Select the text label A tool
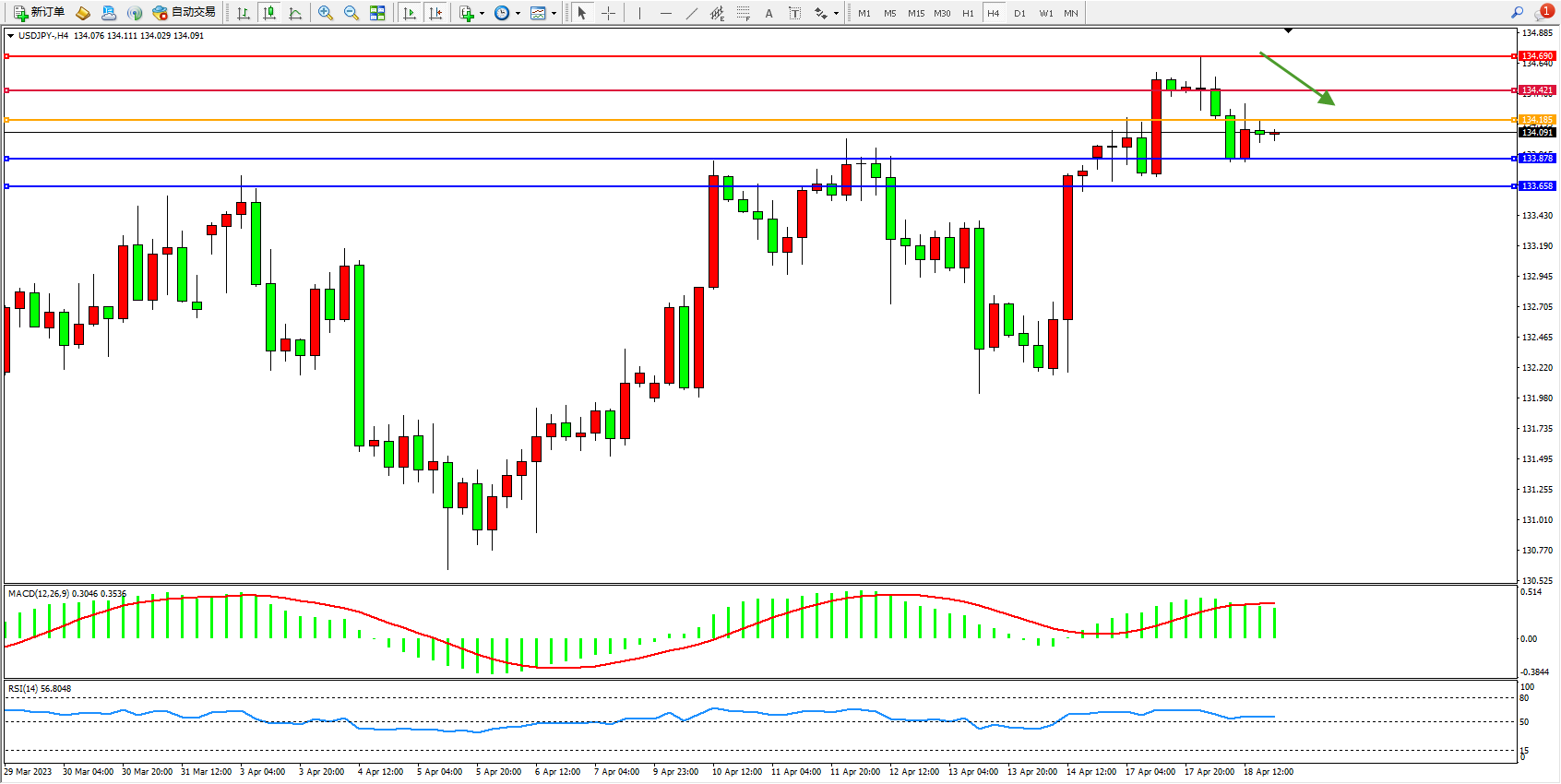Viewport: 1561px width, 784px height. 769,13
